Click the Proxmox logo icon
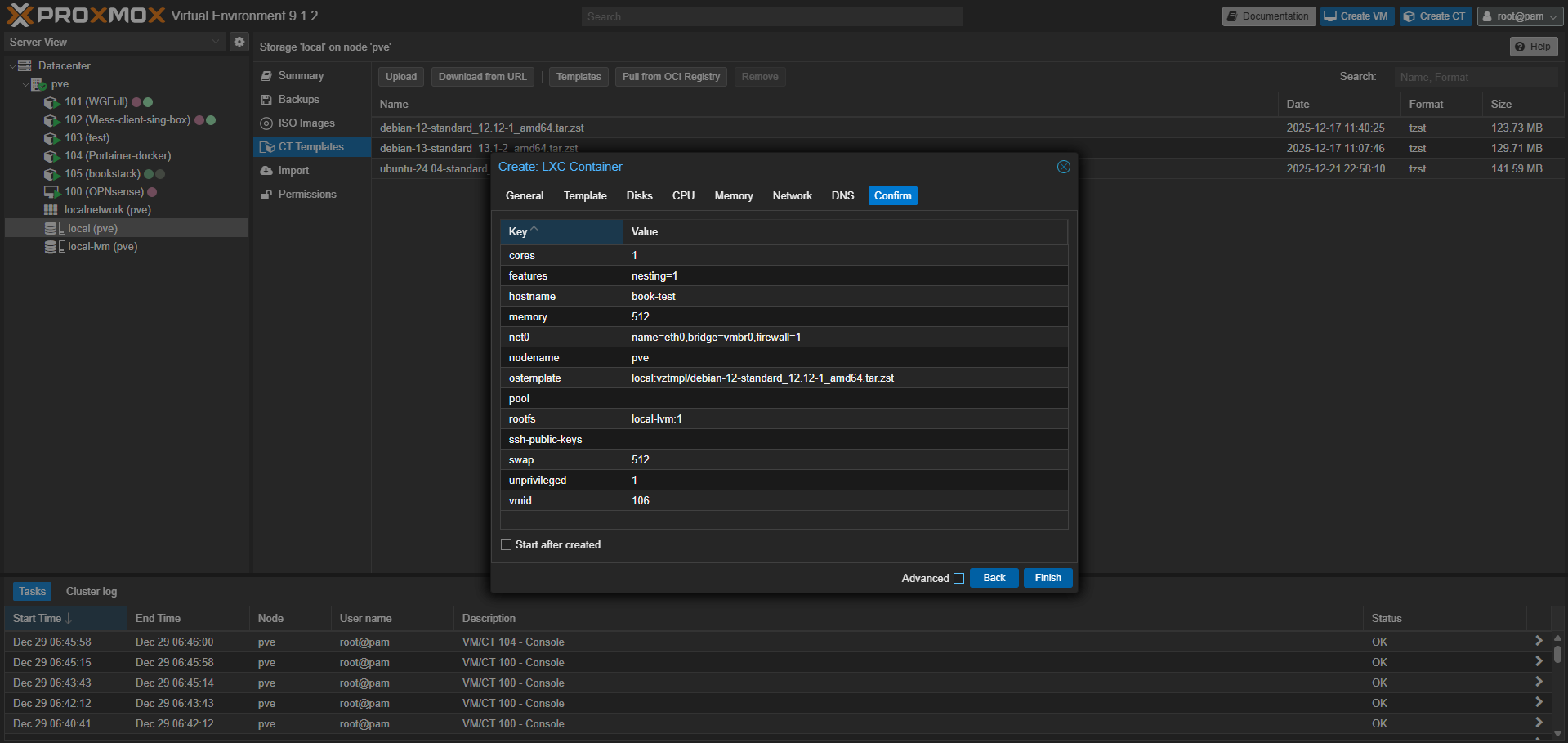Screen dimensions: 1568x743 [20, 16]
